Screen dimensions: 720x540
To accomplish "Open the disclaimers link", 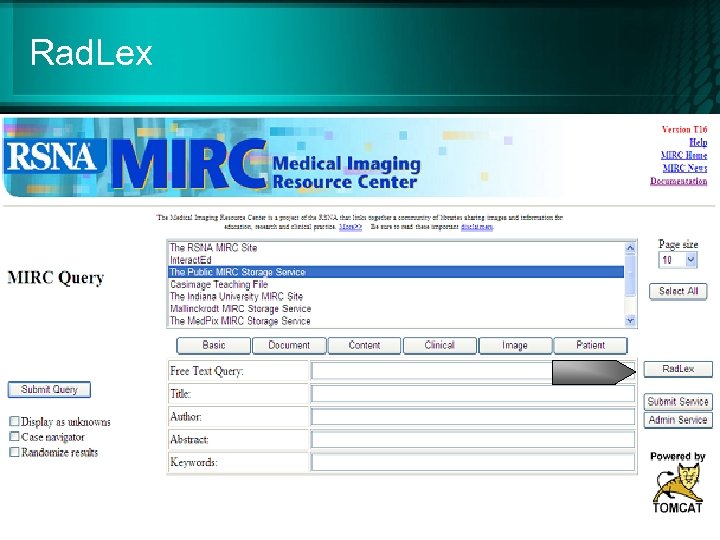I will 477,226.
